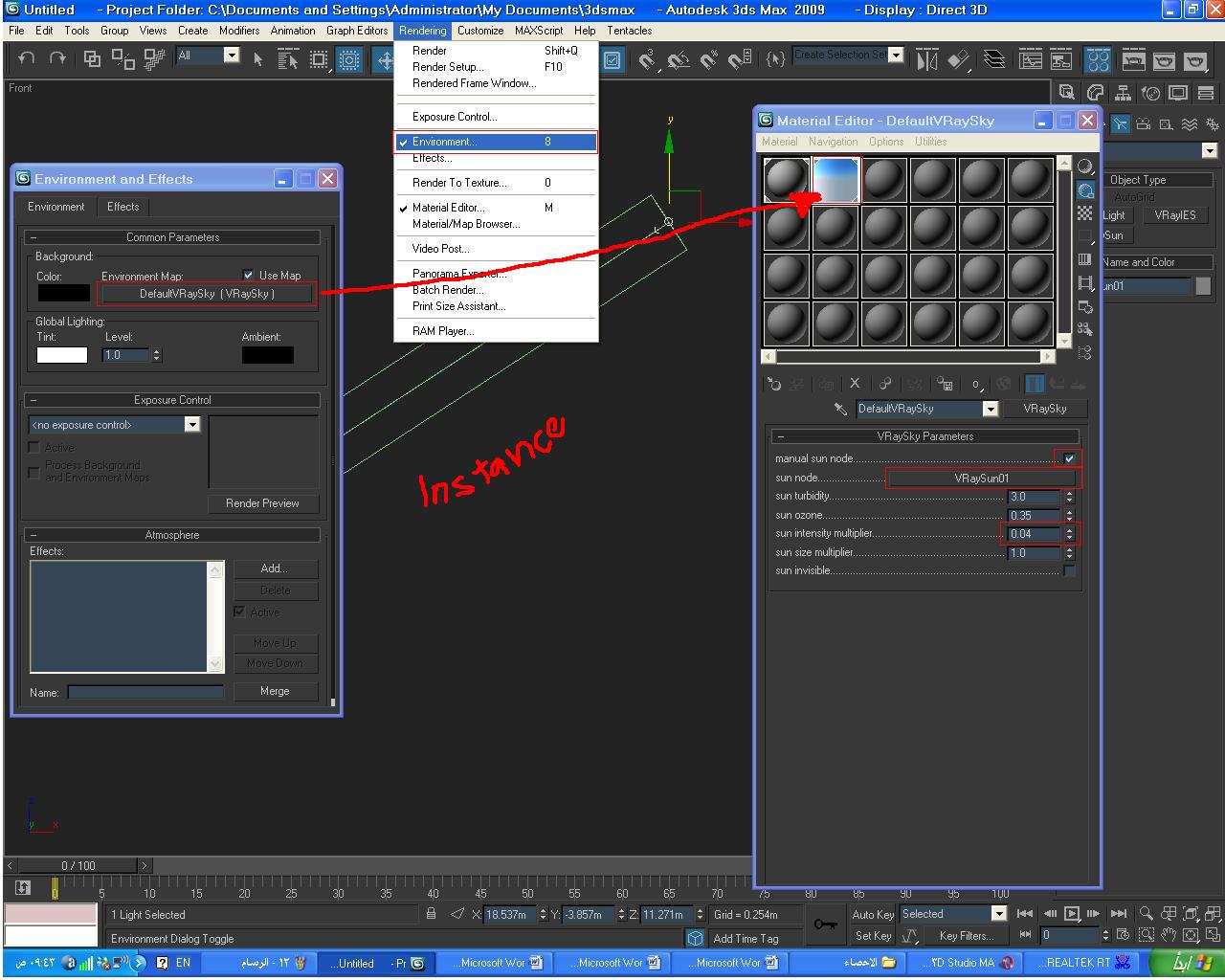Click the Material Editor toolbar icon

click(x=1098, y=60)
